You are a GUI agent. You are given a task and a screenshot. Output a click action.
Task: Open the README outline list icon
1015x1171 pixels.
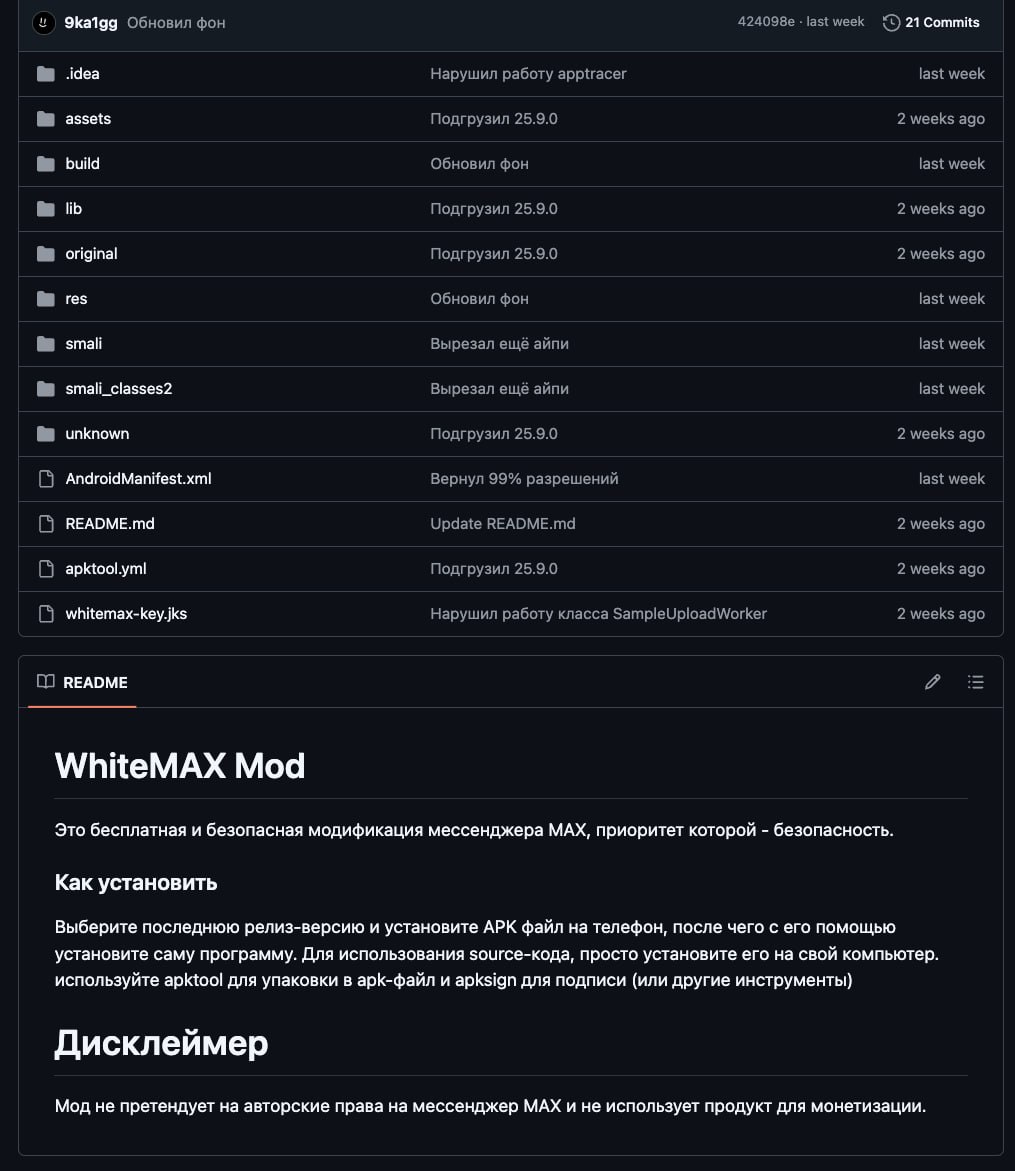coord(975,681)
